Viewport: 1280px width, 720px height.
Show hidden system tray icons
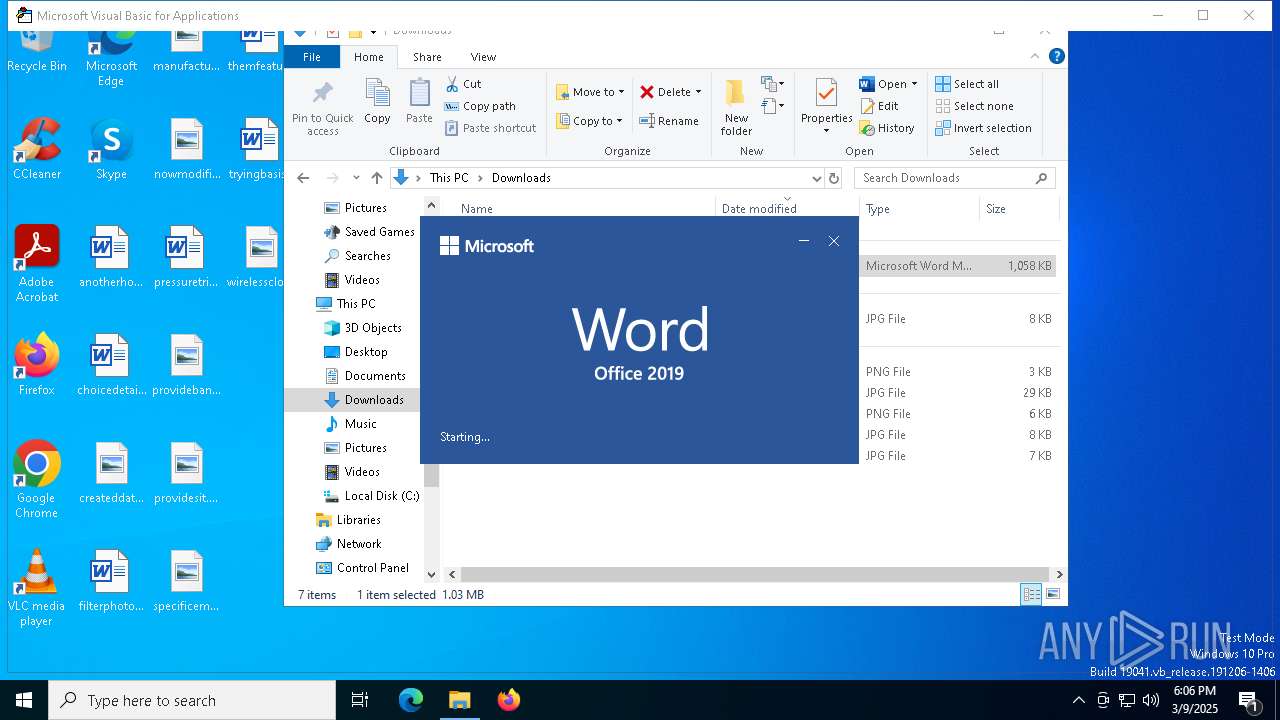tap(1078, 700)
